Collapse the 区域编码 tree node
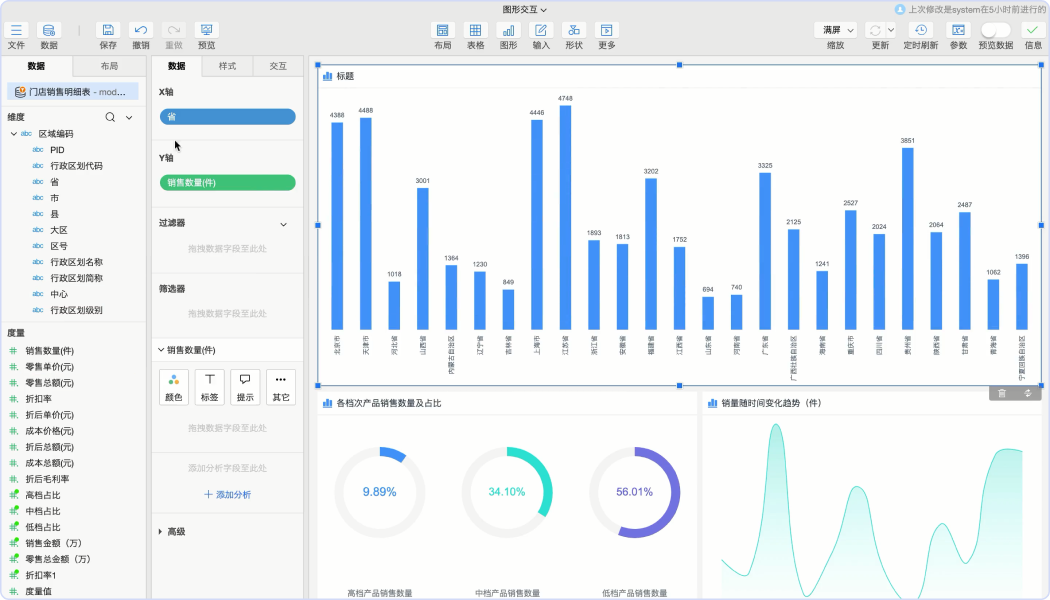 click(x=14, y=134)
